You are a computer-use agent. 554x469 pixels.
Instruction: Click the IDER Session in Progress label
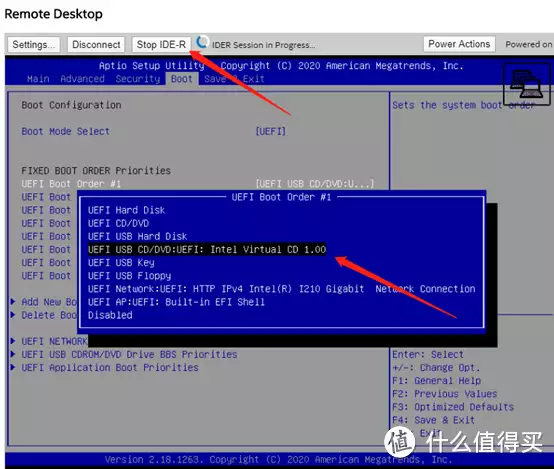click(263, 45)
